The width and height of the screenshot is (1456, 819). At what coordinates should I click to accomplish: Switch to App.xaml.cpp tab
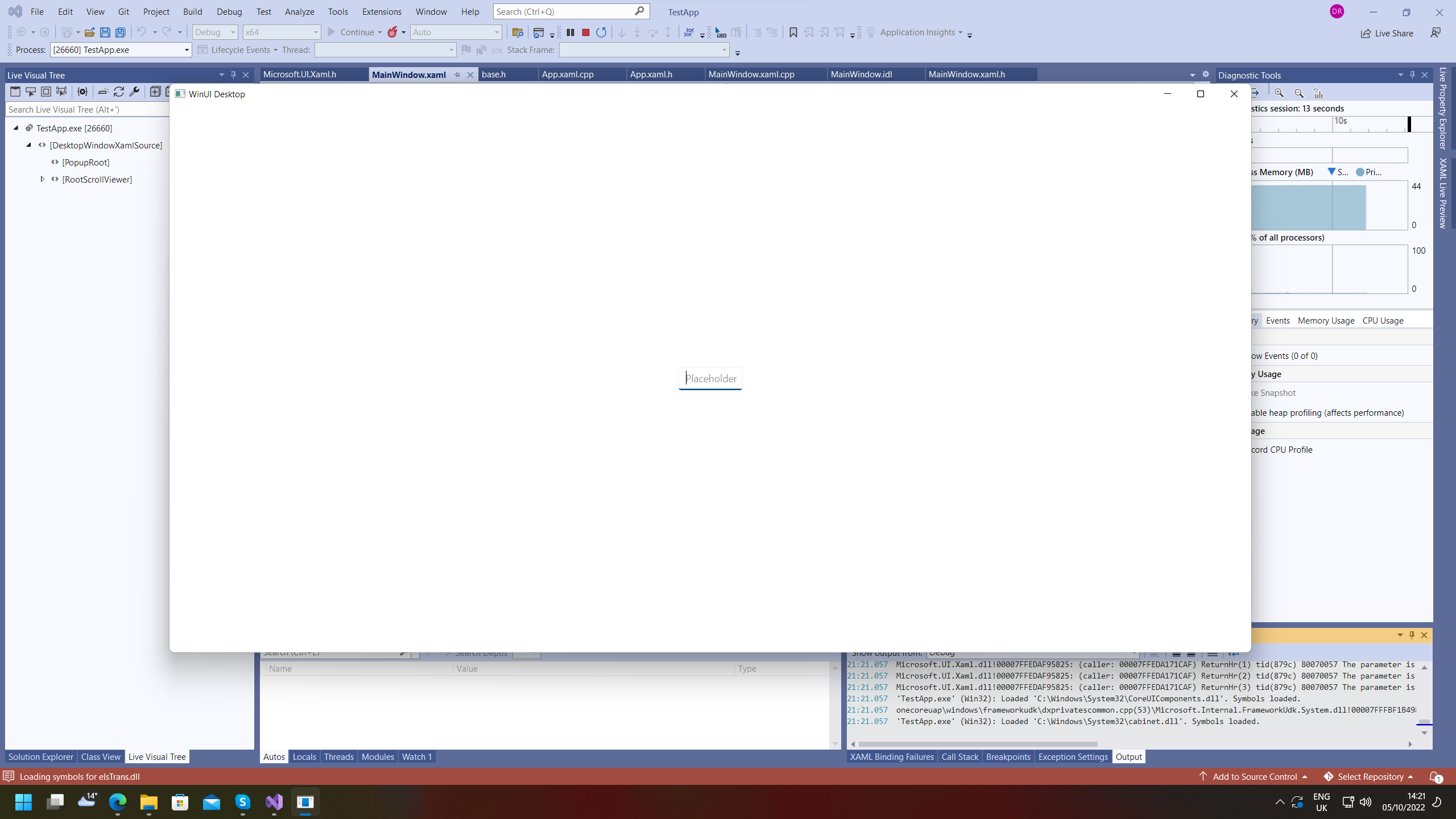click(581, 75)
